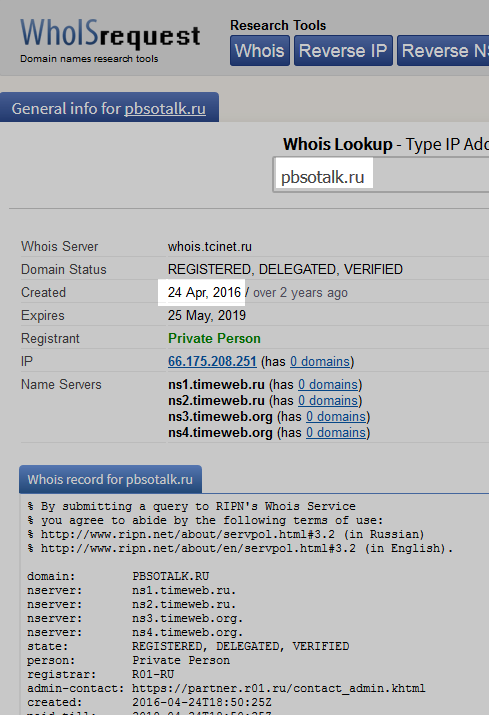Open the Whois research tool
This screenshot has height=715, width=489.
click(x=260, y=51)
